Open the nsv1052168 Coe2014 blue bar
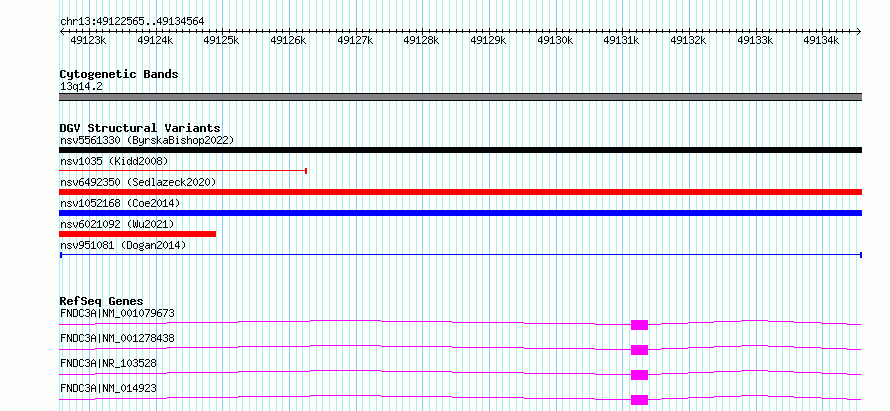 coord(460,213)
